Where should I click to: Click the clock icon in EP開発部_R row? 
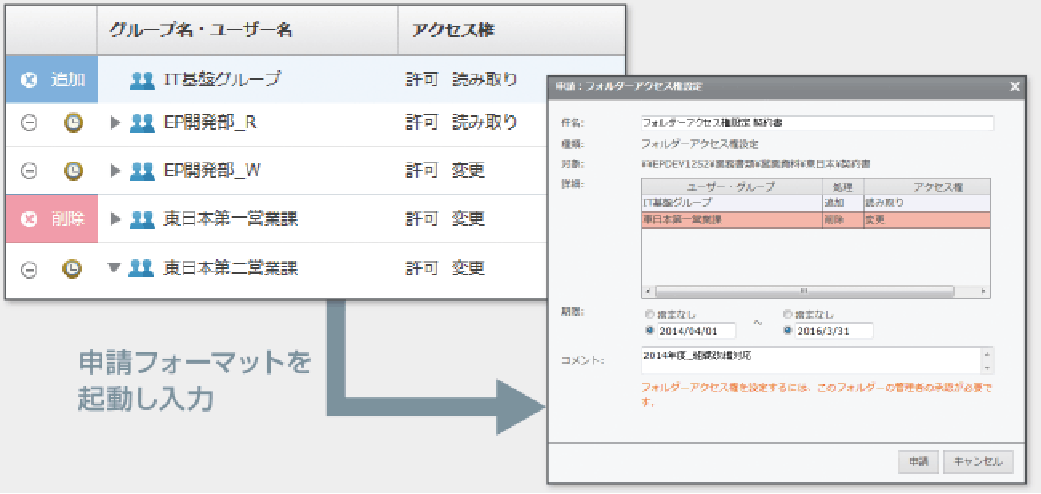coord(73,123)
